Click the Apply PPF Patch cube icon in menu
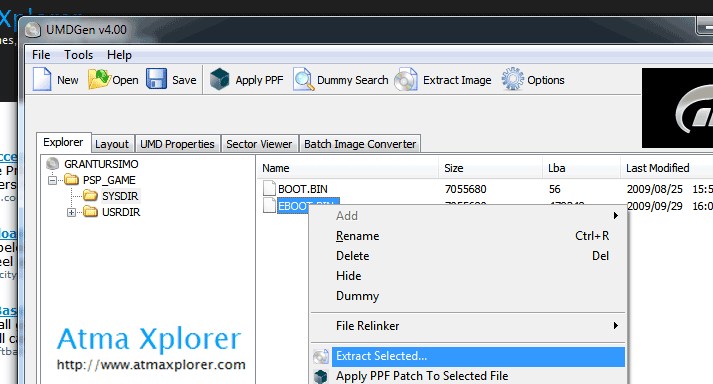This screenshot has width=713, height=384. coord(321,376)
